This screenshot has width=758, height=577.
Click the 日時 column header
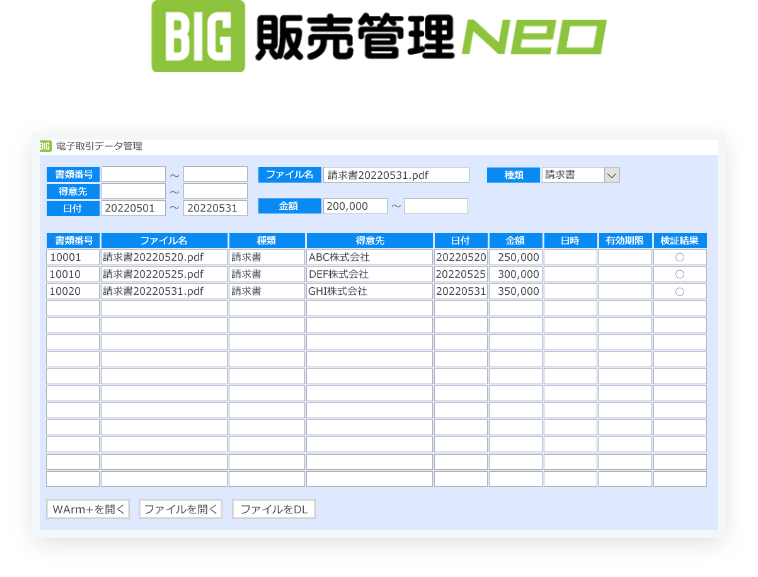click(x=570, y=241)
